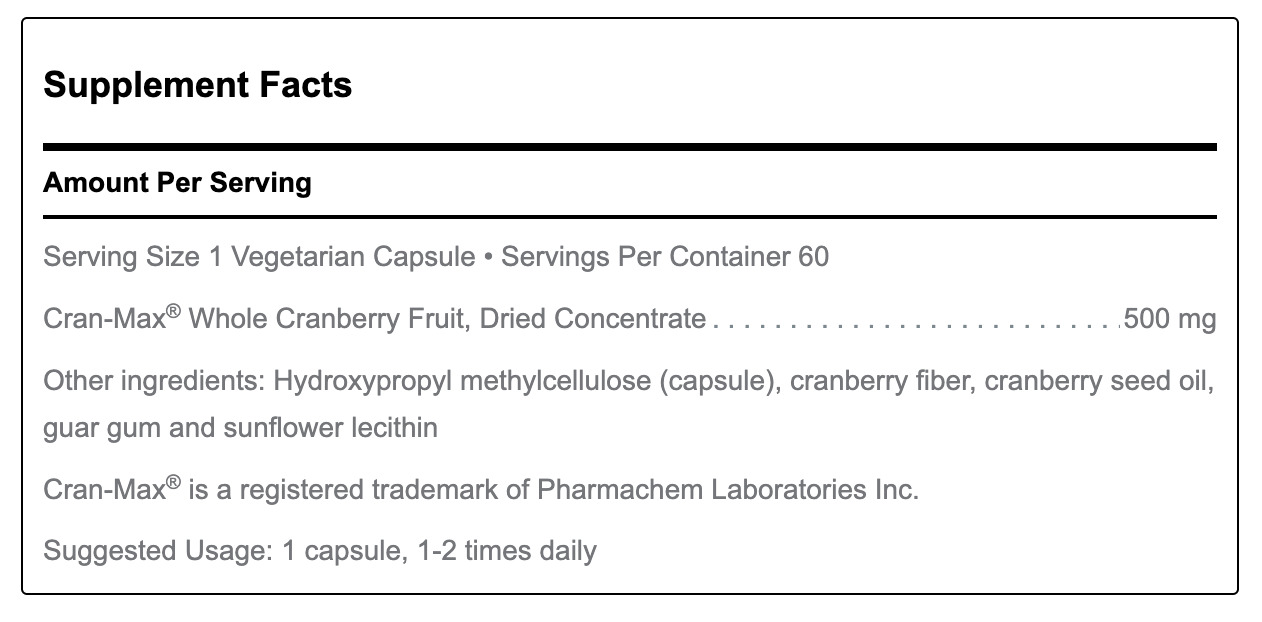Click the Serving Size 1 Vegetarian Capsule text
The width and height of the screenshot is (1262, 622).
click(x=259, y=258)
